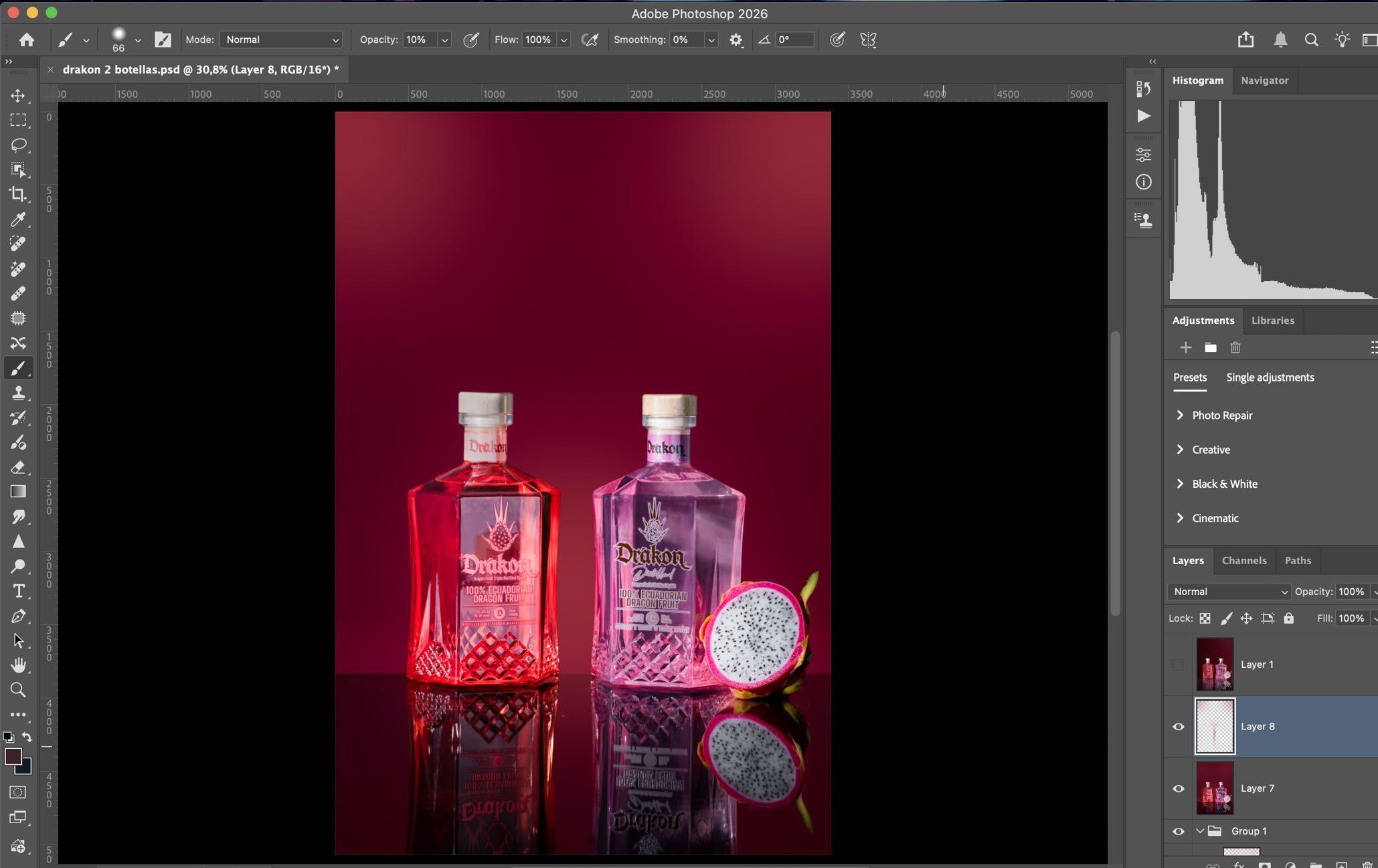1378x868 pixels.
Task: Collapse Group 1 in Layers panel
Action: [x=1200, y=831]
